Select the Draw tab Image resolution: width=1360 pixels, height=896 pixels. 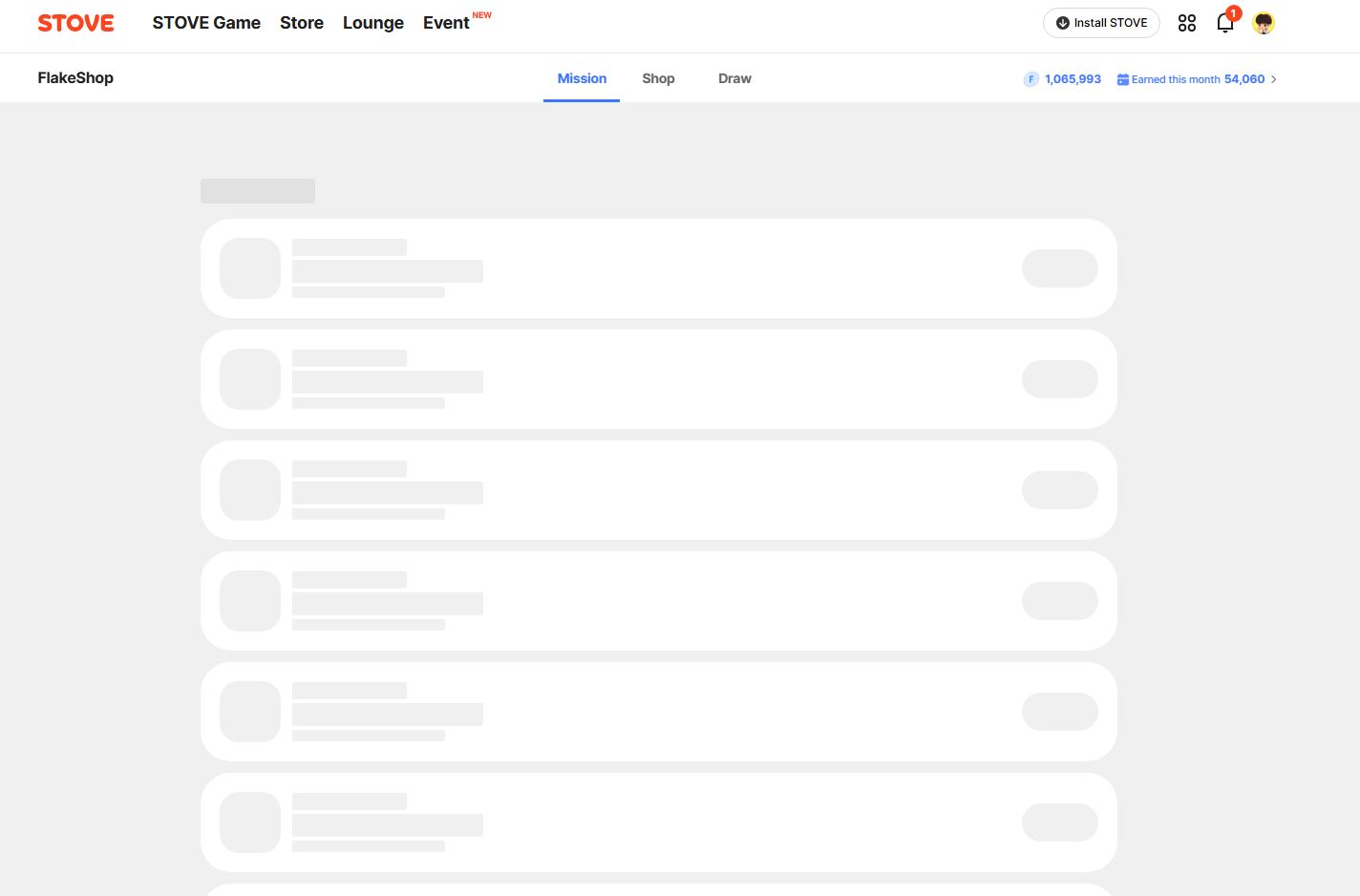[x=734, y=78]
